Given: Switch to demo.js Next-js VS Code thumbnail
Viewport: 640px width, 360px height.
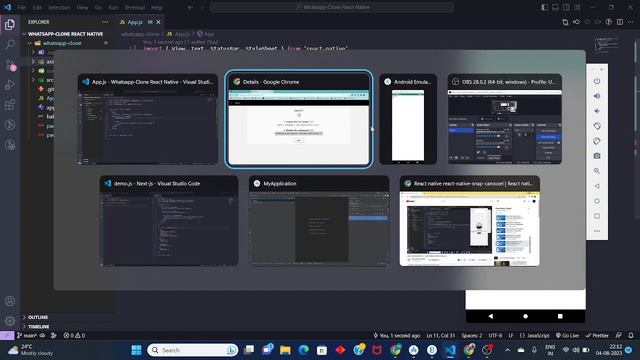Looking at the screenshot, I should [x=169, y=221].
